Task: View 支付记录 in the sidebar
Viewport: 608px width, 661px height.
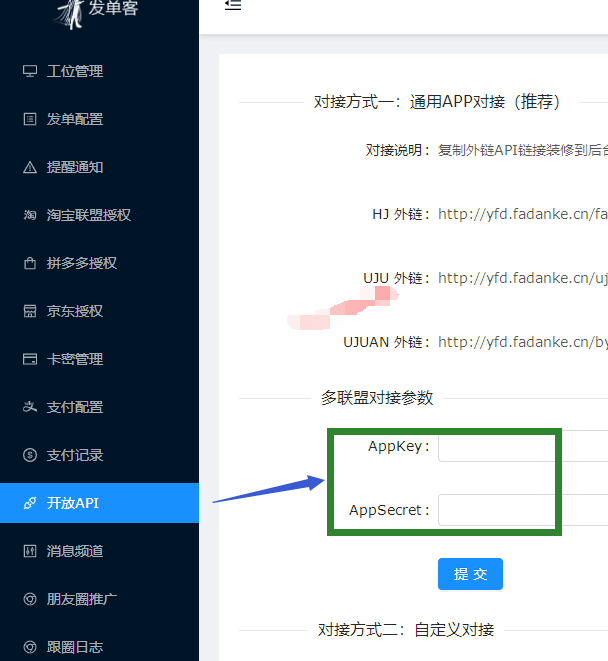Action: (x=100, y=455)
